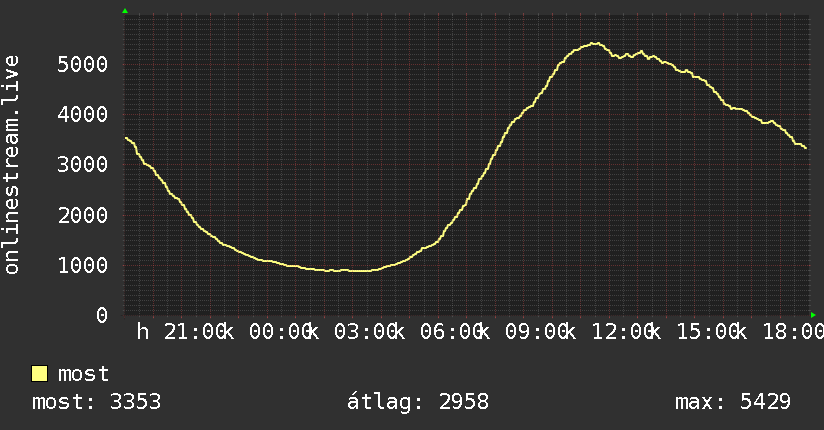Click the x-axis label 21:00
The image size is (824, 430).
(x=194, y=332)
